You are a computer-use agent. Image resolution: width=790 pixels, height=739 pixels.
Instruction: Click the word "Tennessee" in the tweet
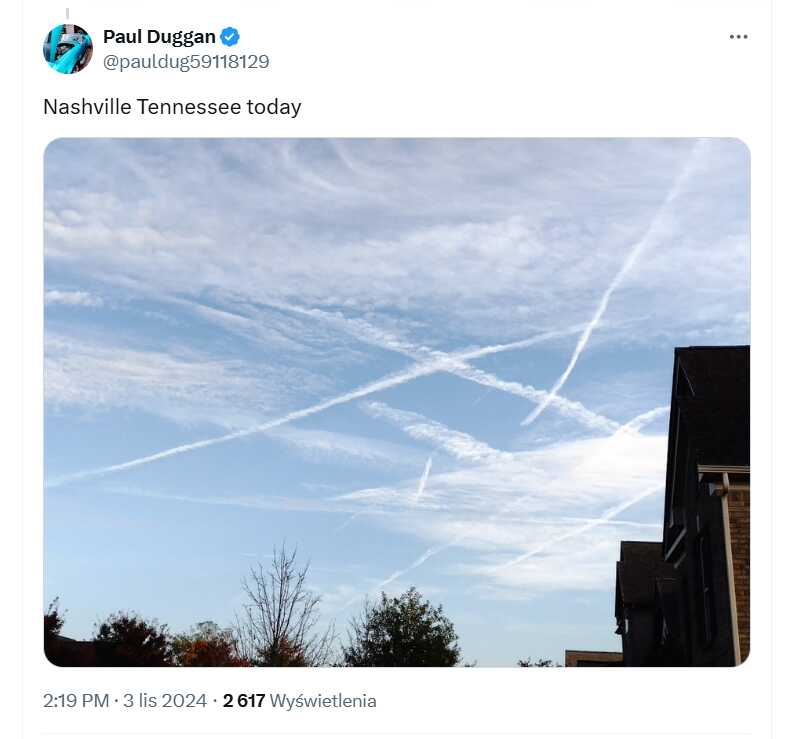[x=189, y=107]
